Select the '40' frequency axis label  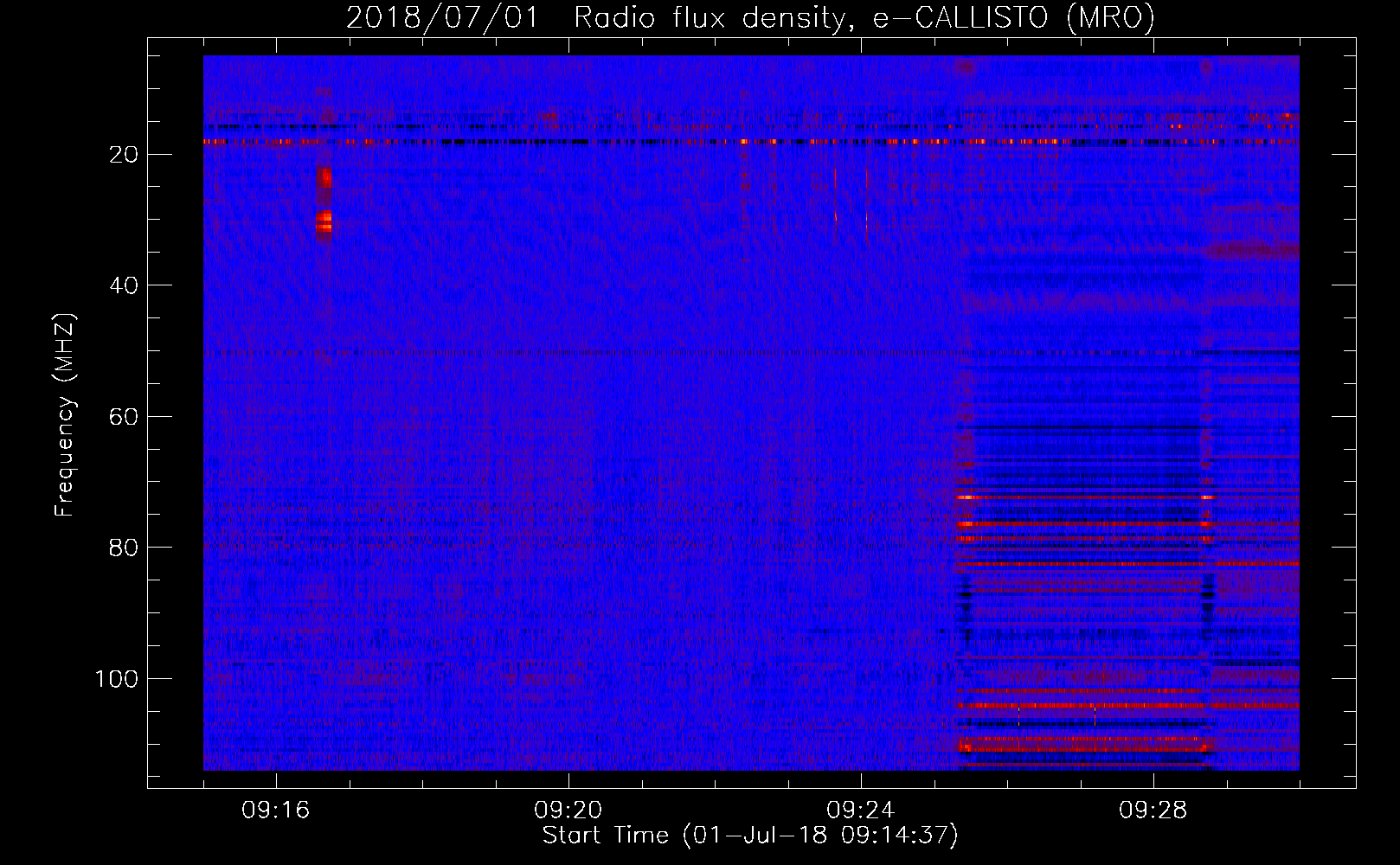[124, 285]
